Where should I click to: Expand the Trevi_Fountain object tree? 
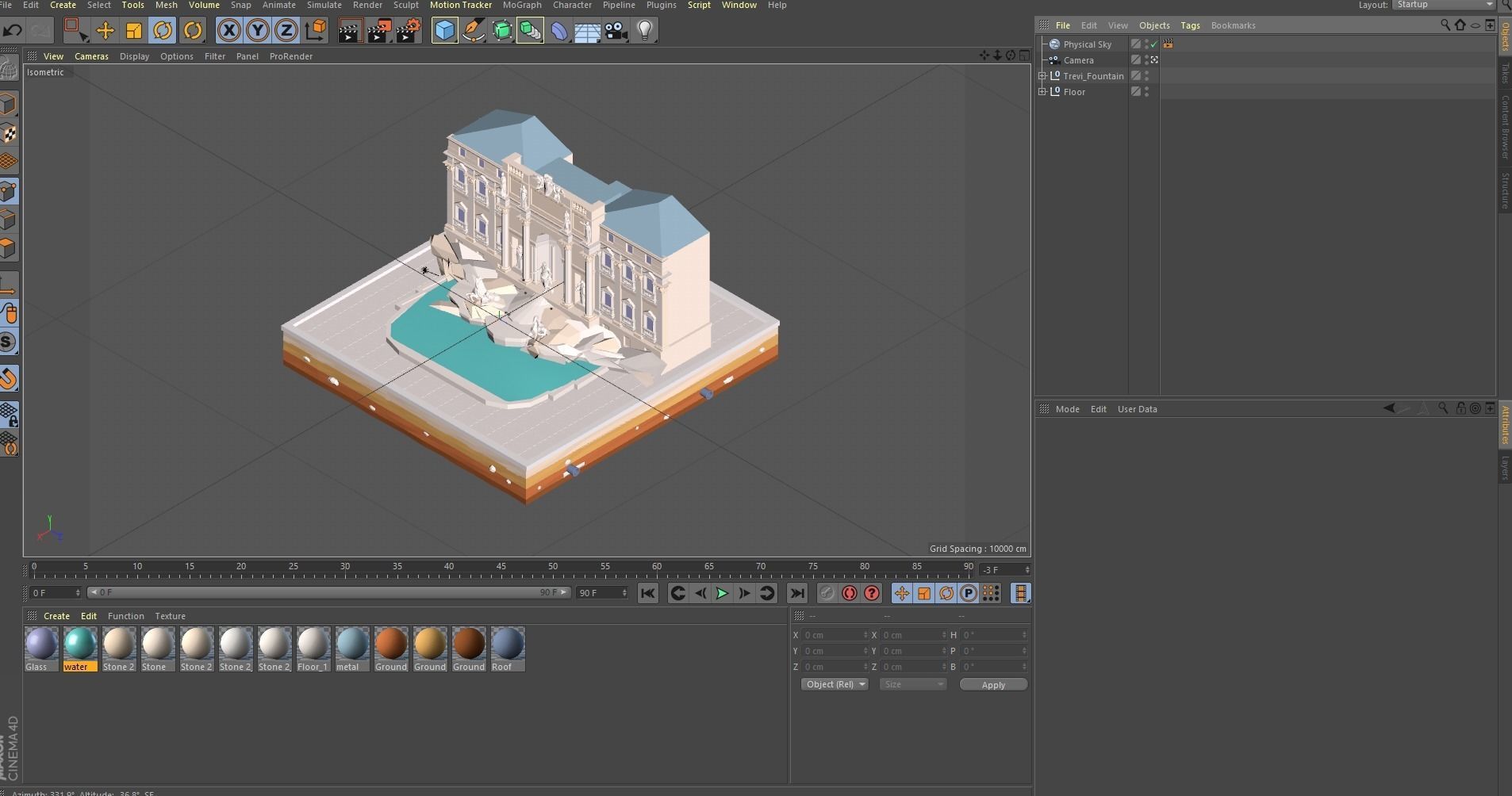1042,76
